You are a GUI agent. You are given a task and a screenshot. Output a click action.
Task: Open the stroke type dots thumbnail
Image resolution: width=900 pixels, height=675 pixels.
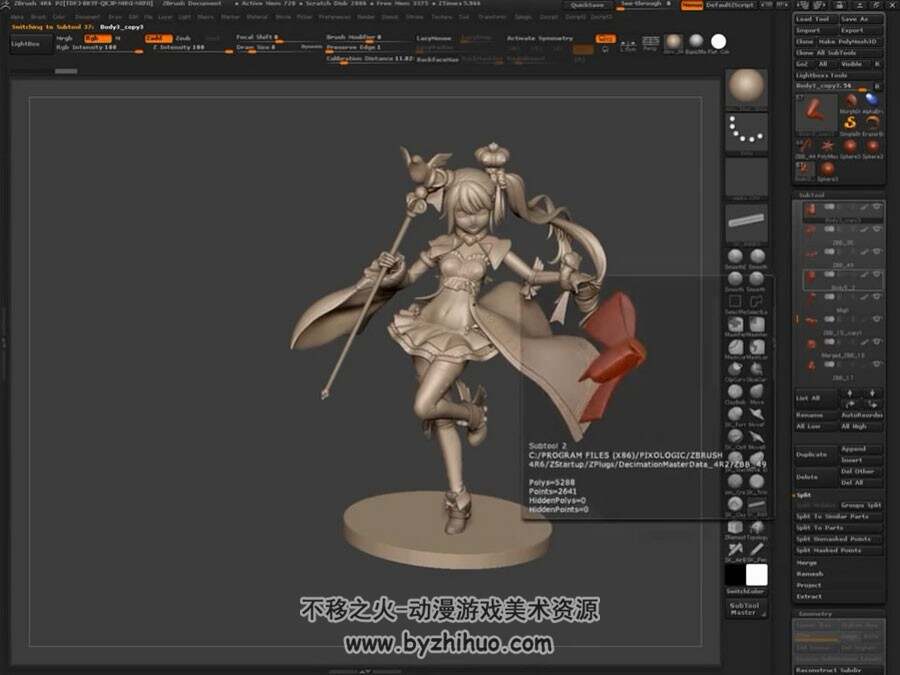click(x=746, y=131)
